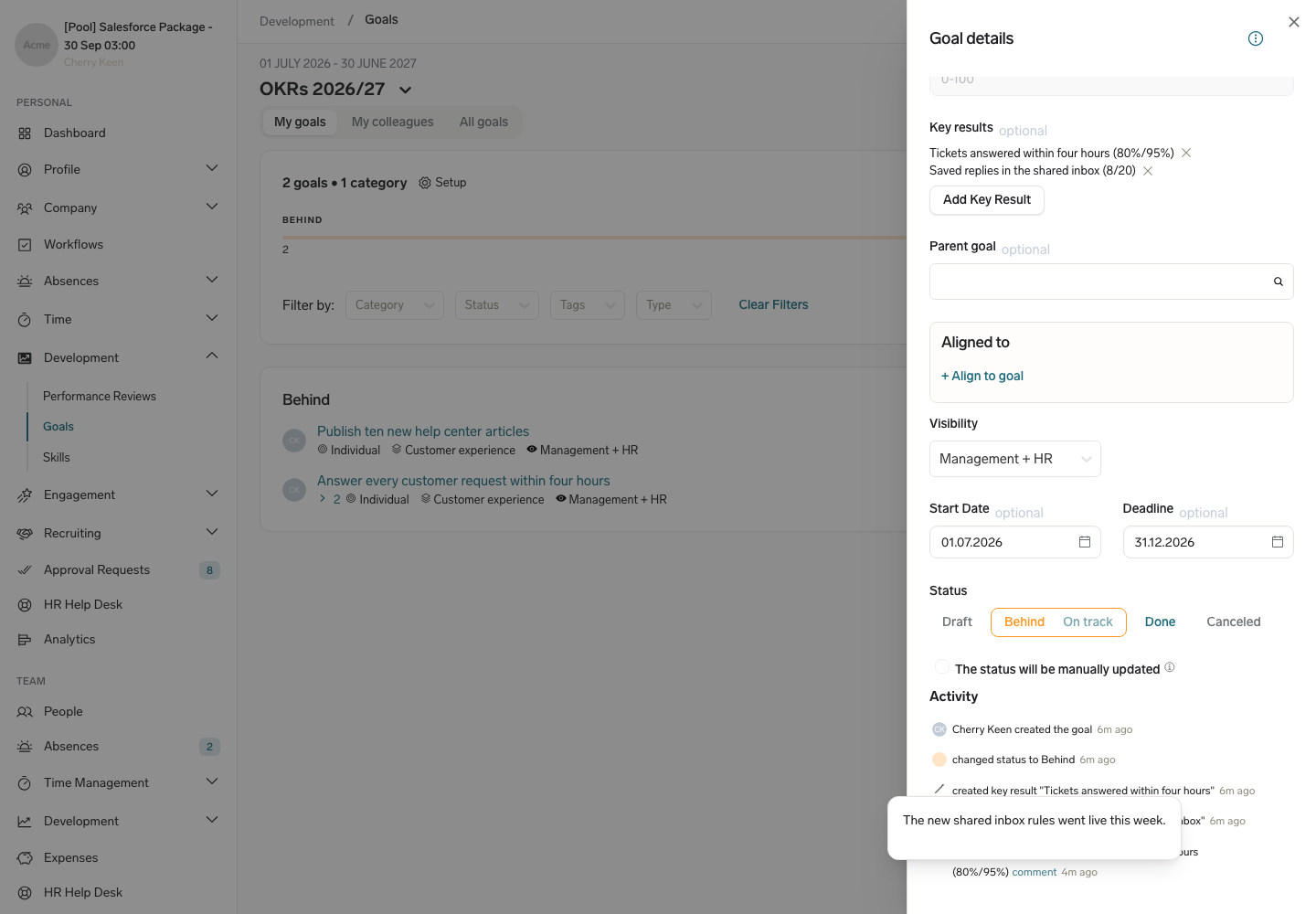Click the + Align to goal link
1316x914 pixels.
tap(982, 377)
